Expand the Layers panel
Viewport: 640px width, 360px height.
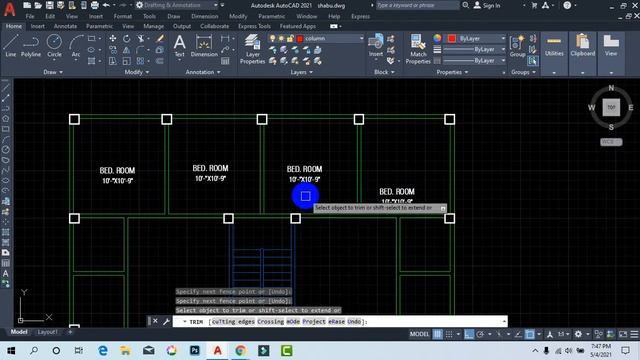(x=302, y=72)
